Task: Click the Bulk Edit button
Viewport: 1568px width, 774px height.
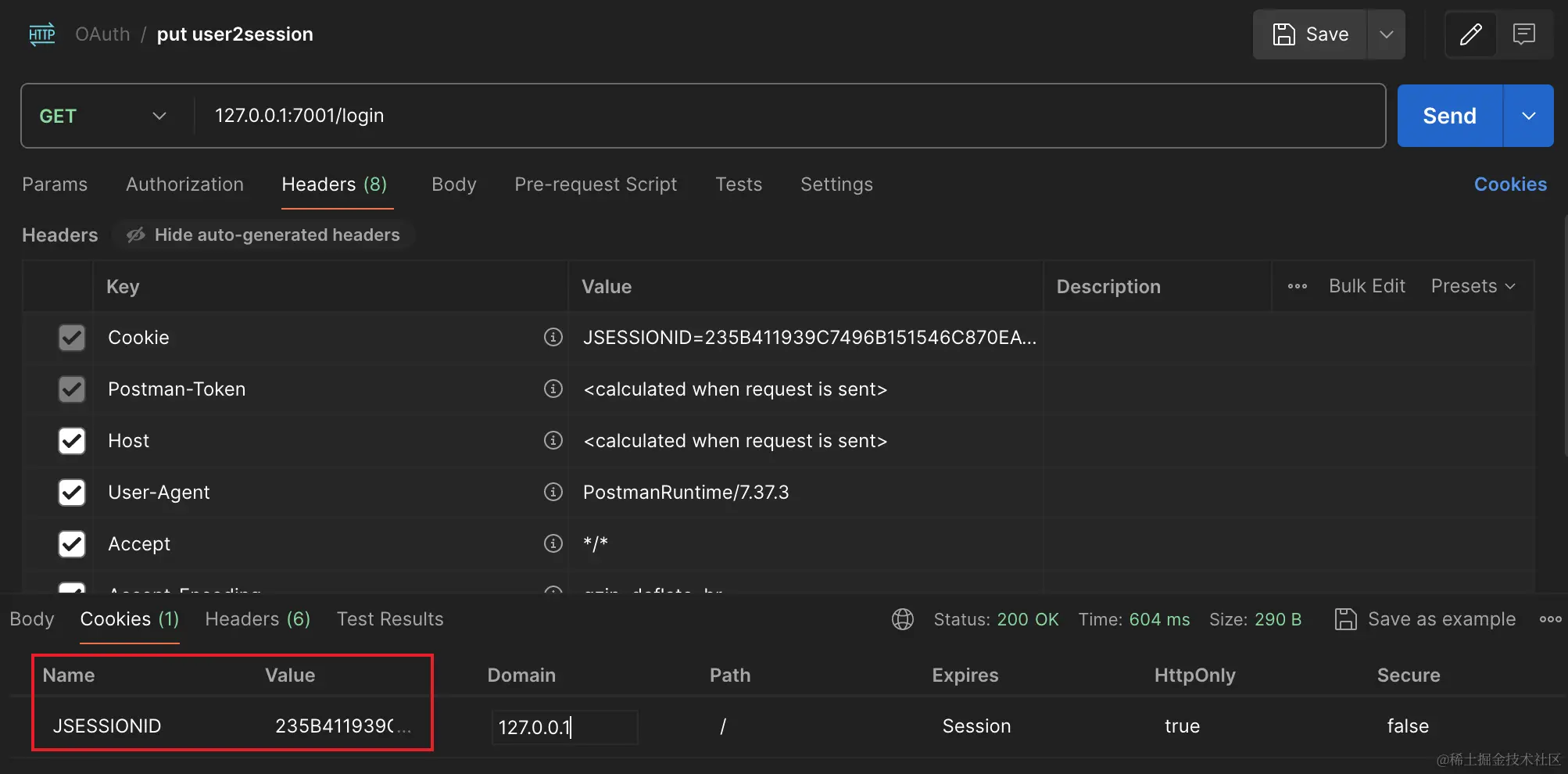Action: coord(1367,286)
